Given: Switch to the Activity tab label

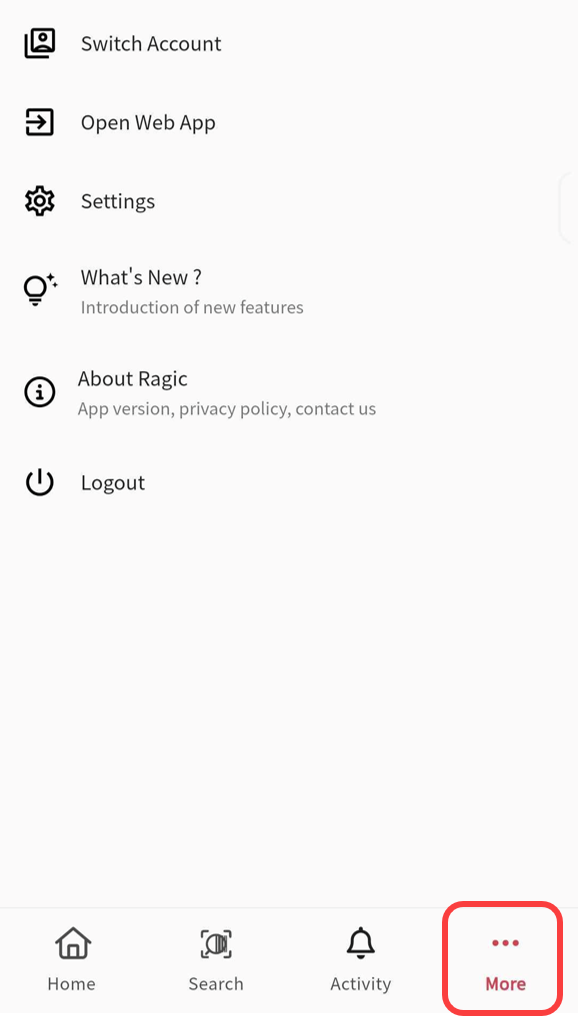Looking at the screenshot, I should click(x=360, y=984).
